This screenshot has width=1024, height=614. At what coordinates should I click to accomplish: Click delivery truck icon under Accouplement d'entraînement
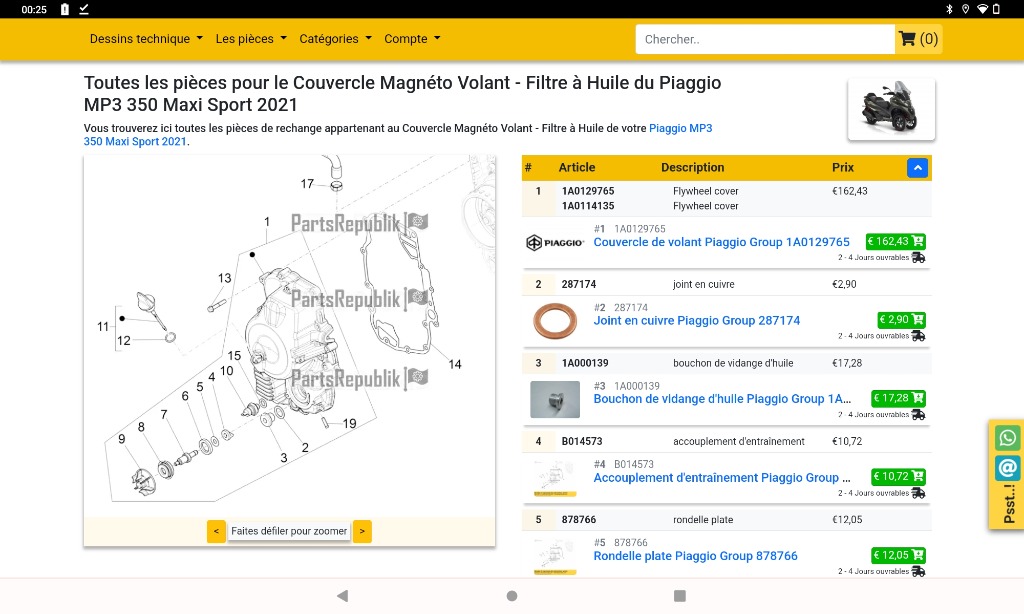click(918, 493)
